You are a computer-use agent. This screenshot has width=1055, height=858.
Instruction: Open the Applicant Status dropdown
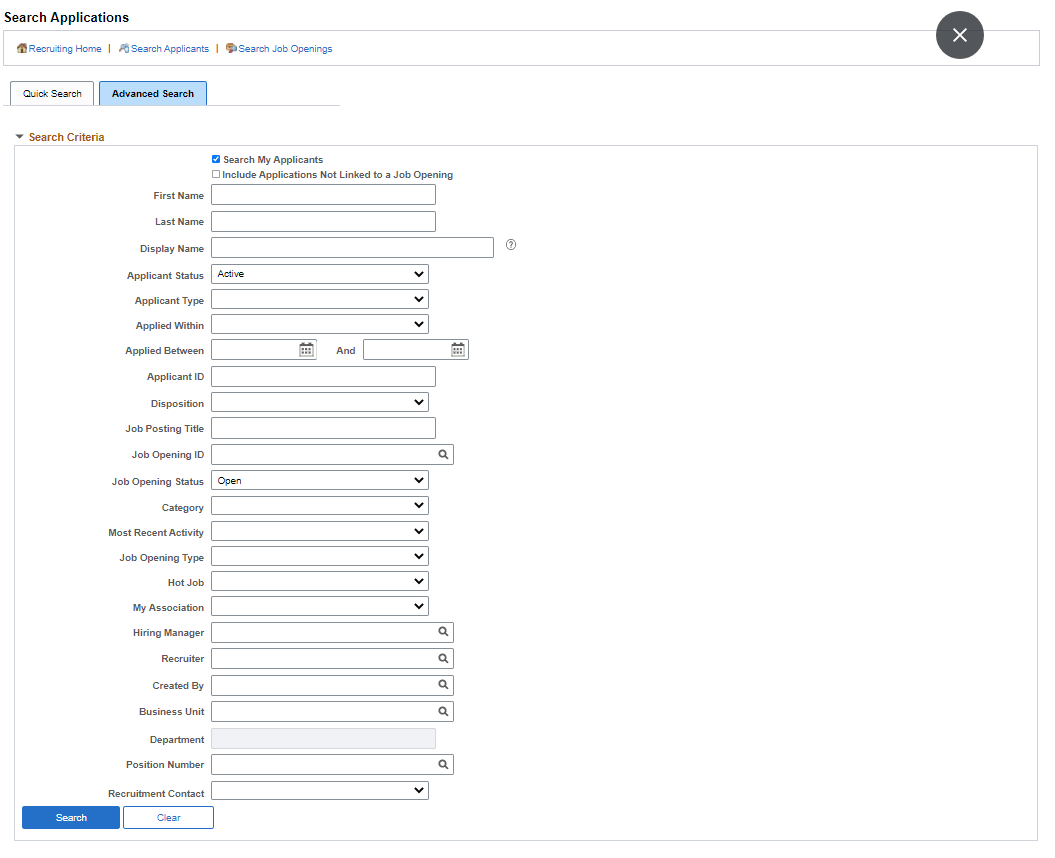click(419, 273)
